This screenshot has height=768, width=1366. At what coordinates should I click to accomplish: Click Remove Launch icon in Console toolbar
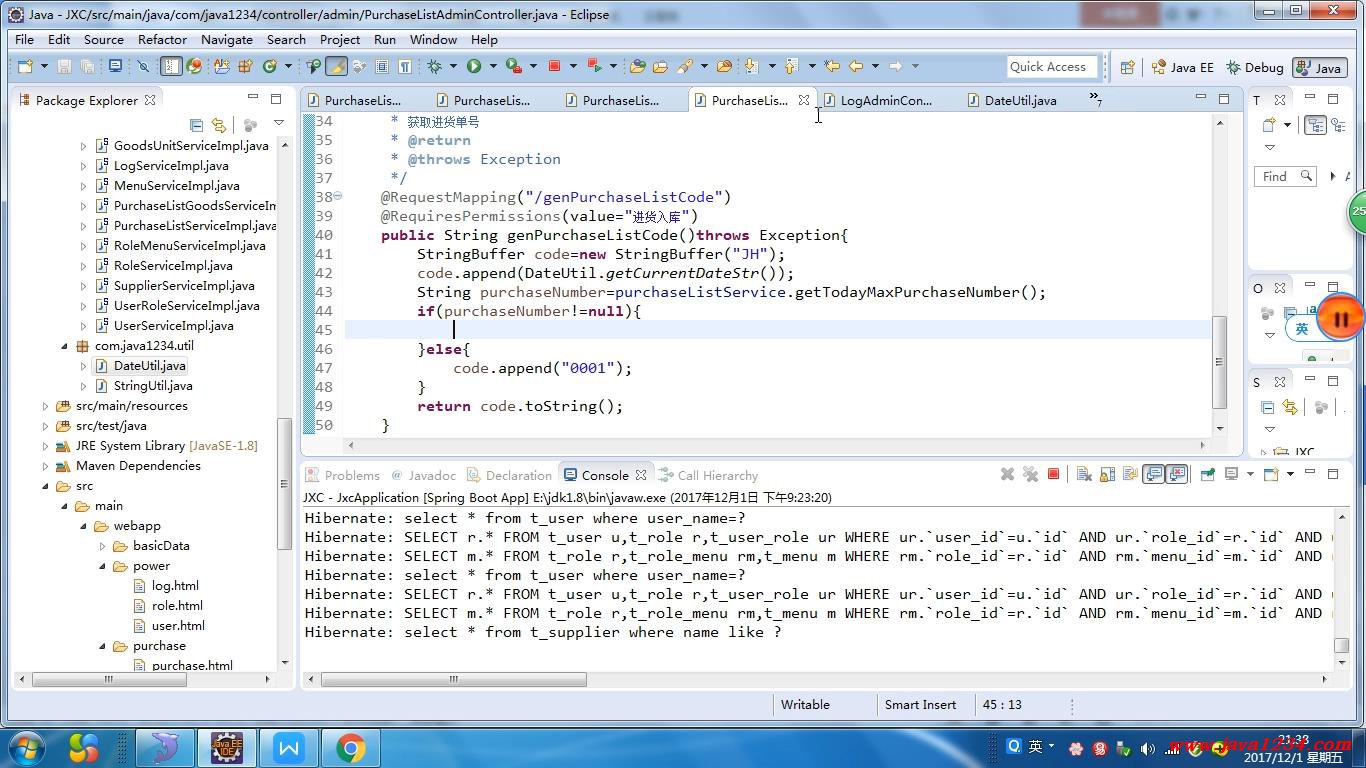pyautogui.click(x=1007, y=474)
